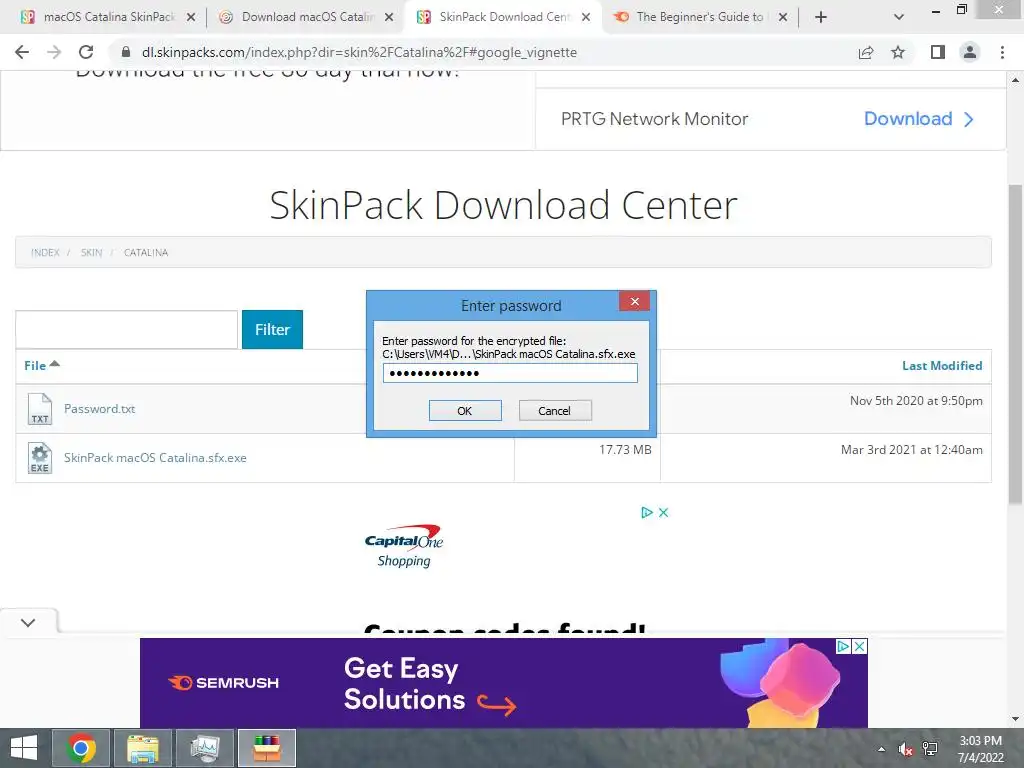This screenshot has width=1024, height=768.
Task: Open the Password.txt file link
Action: point(99,409)
